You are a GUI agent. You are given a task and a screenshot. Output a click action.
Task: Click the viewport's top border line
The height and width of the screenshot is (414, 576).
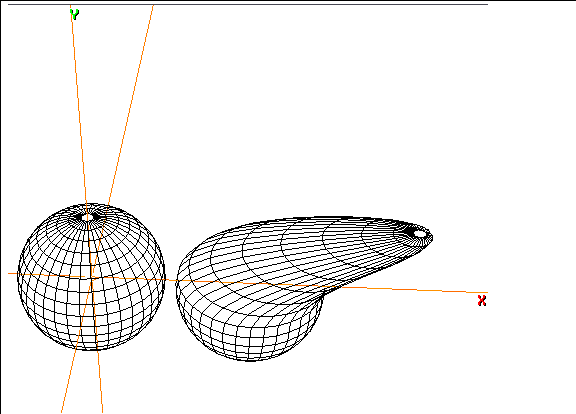(248, 4)
